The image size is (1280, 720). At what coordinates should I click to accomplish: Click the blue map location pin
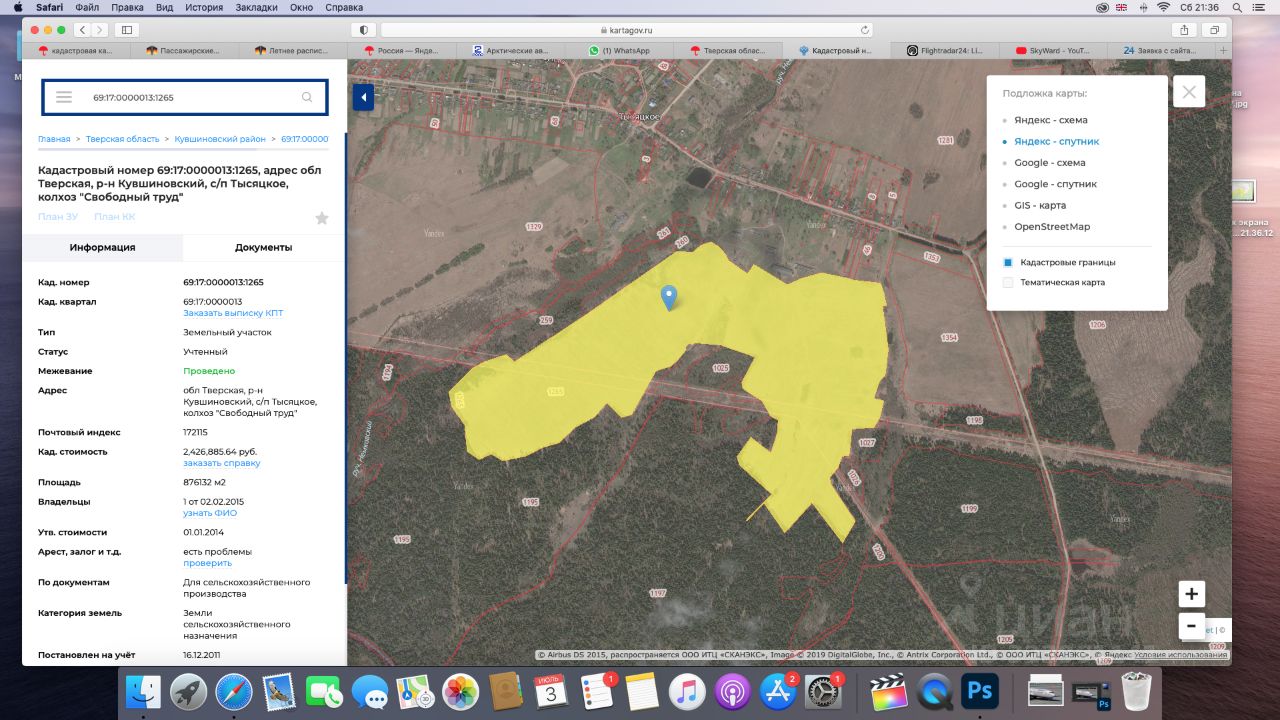(x=669, y=297)
